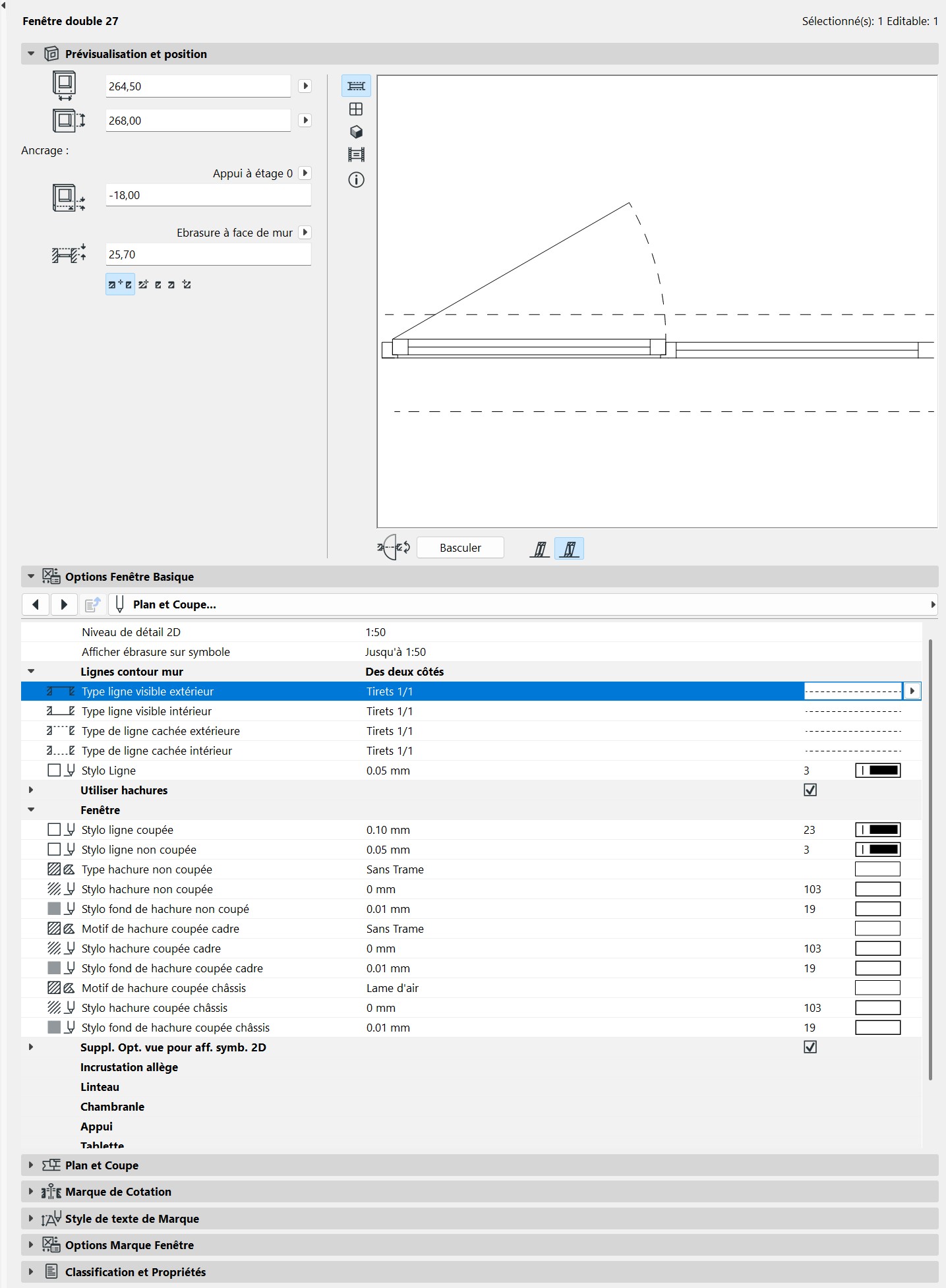Click the width field showing 264,50
946x1288 pixels.
point(198,86)
